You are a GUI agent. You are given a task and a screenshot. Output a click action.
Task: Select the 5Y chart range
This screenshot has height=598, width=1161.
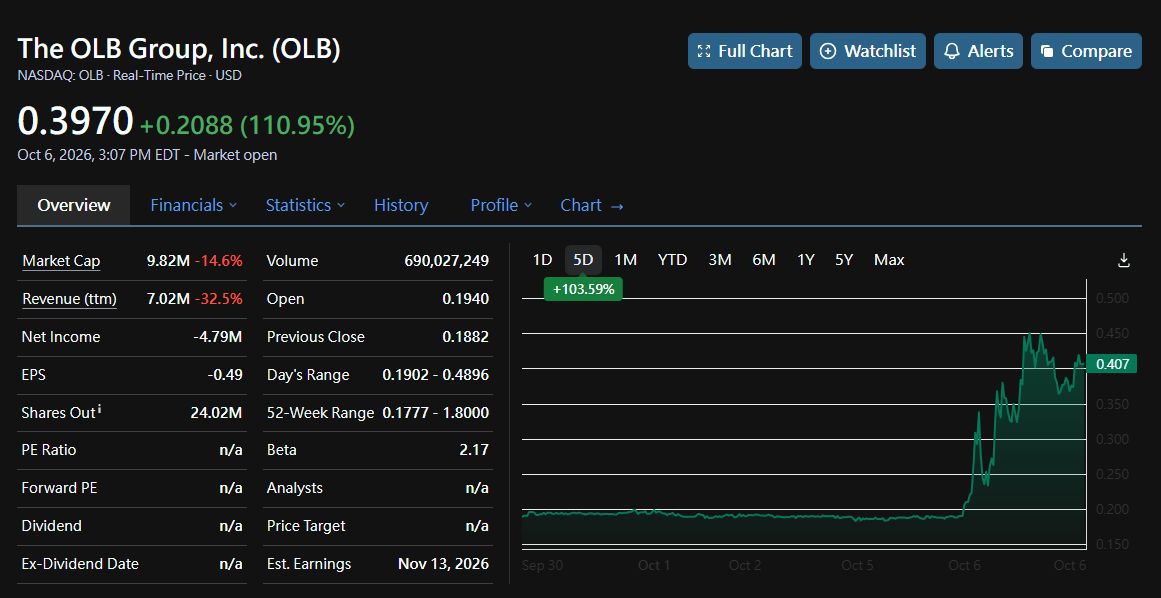pos(843,260)
